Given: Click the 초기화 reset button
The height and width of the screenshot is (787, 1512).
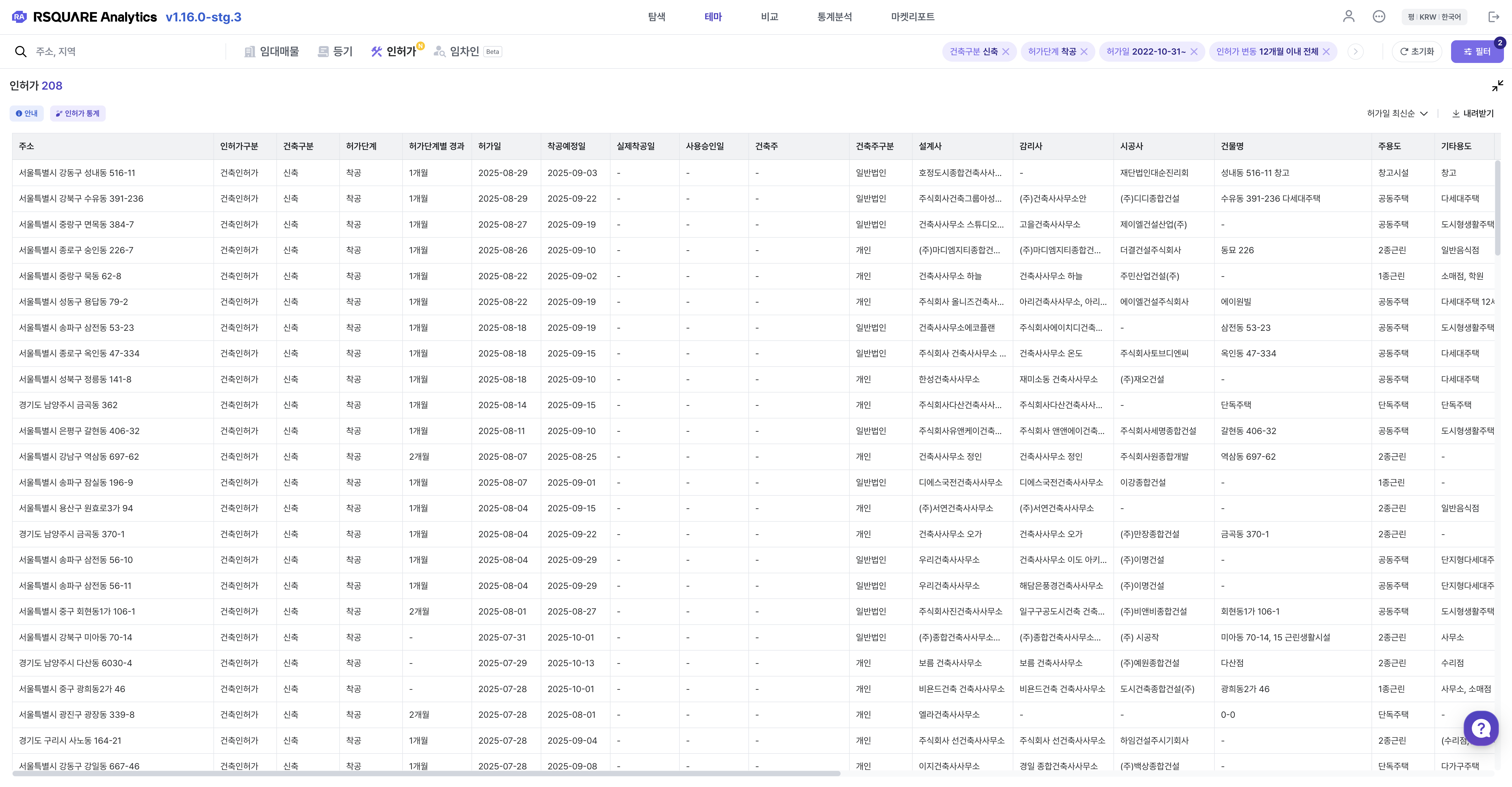Looking at the screenshot, I should (x=1417, y=52).
